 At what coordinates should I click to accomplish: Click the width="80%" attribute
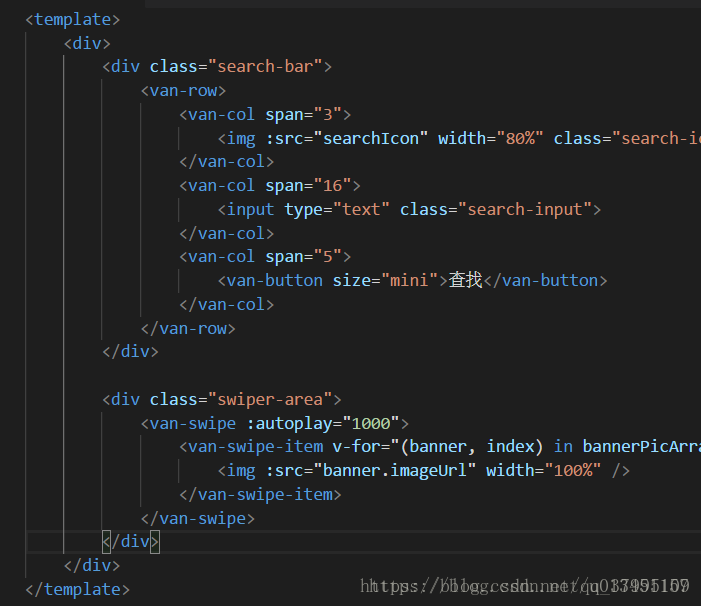(x=490, y=139)
